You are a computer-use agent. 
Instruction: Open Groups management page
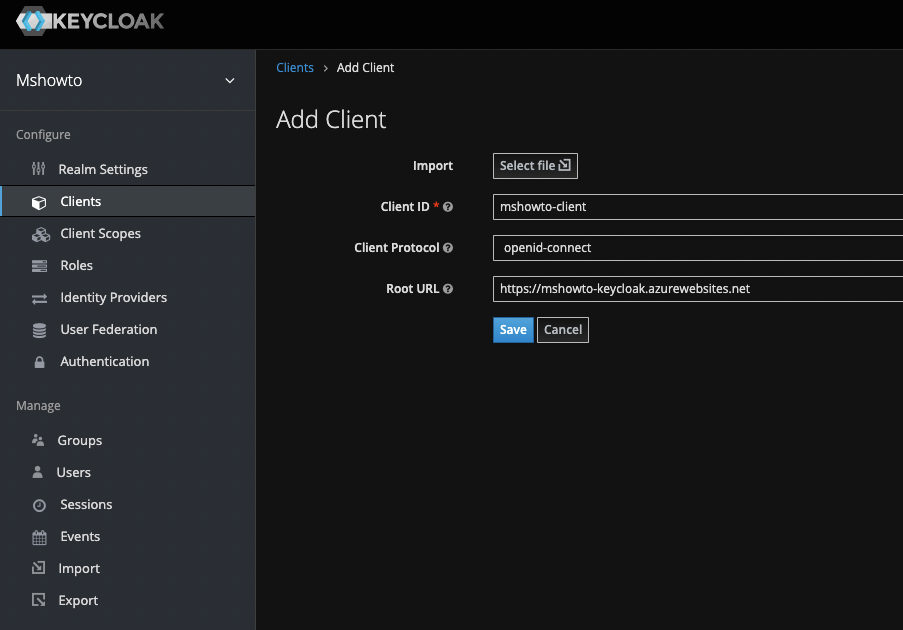pyautogui.click(x=80, y=441)
